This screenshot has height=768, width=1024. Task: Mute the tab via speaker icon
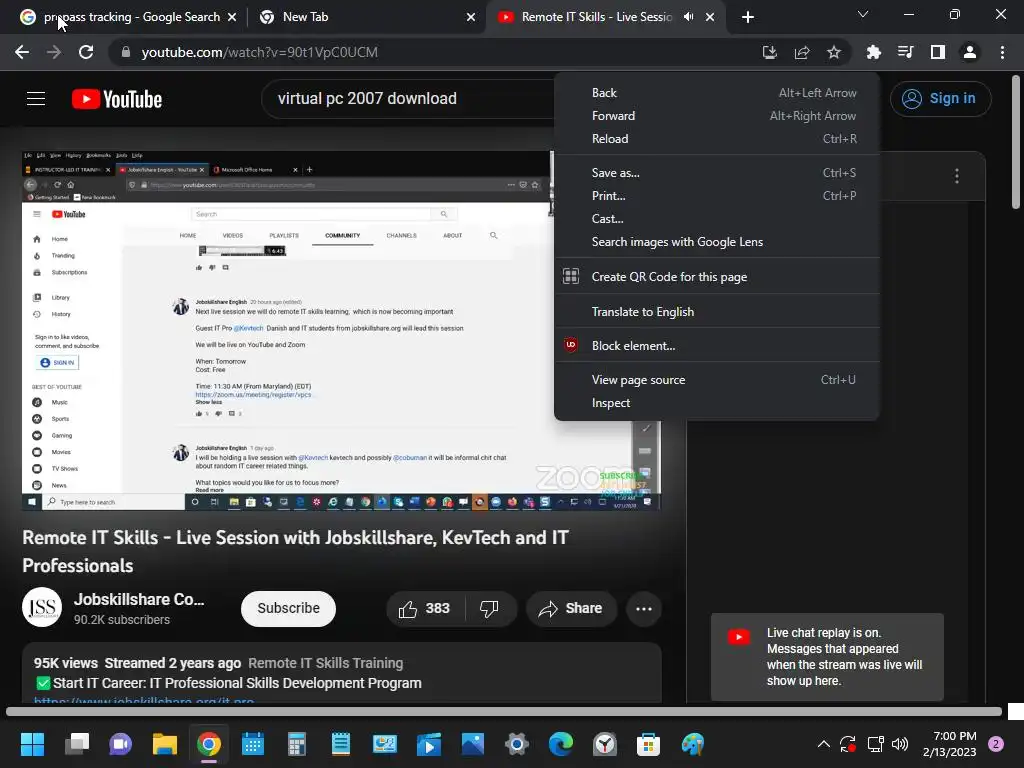coord(688,17)
